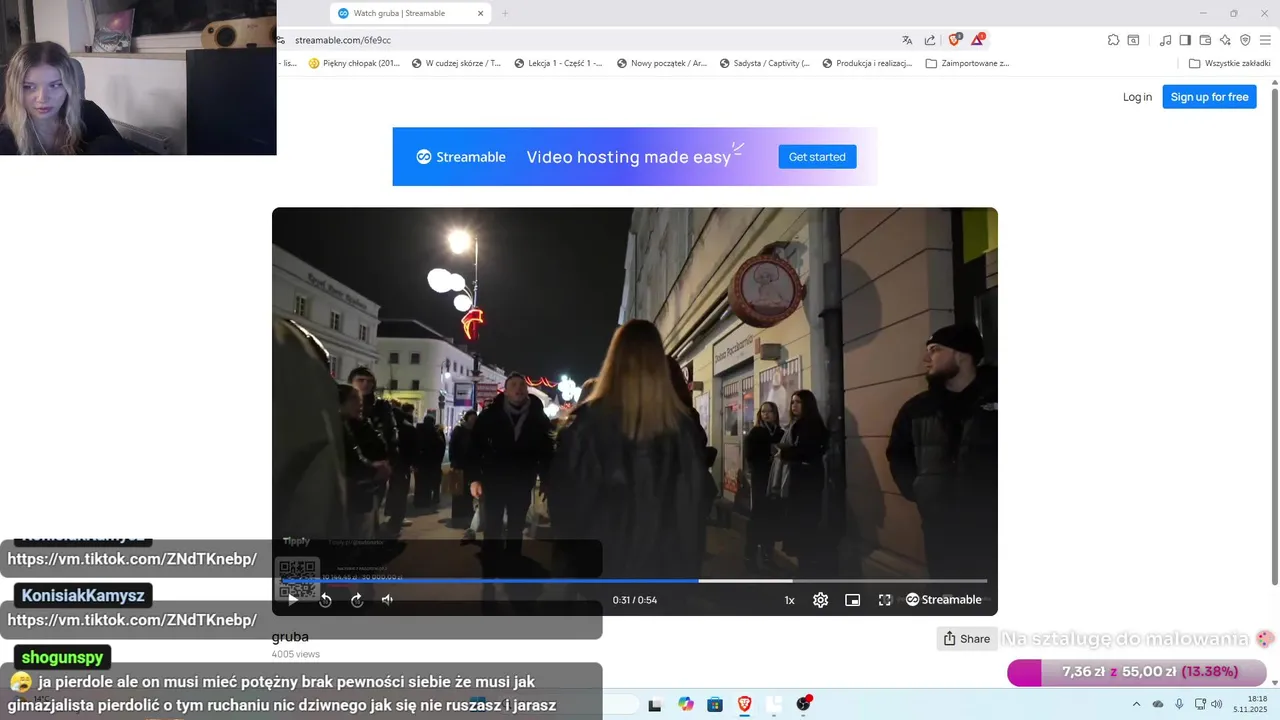Select the Watch gruba browser tab

pos(410,13)
